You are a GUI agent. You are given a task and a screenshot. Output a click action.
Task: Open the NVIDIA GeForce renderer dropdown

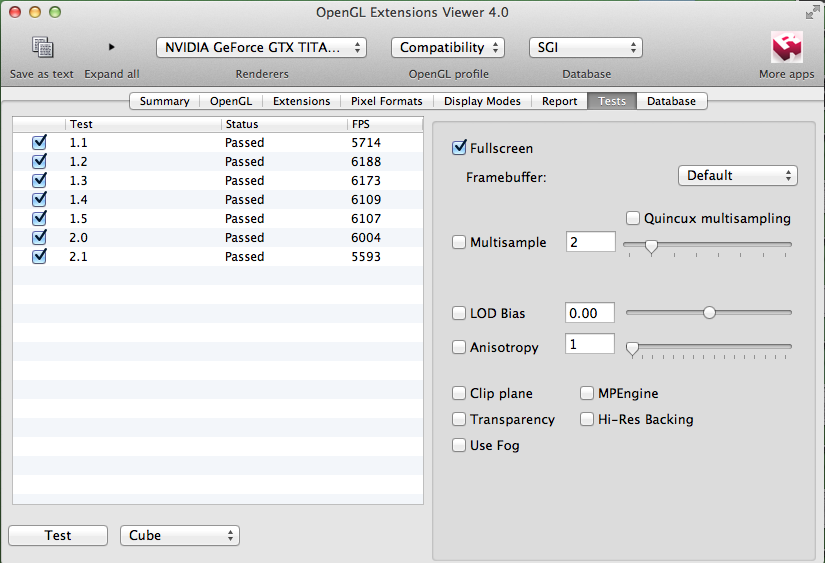pyautogui.click(x=261, y=48)
